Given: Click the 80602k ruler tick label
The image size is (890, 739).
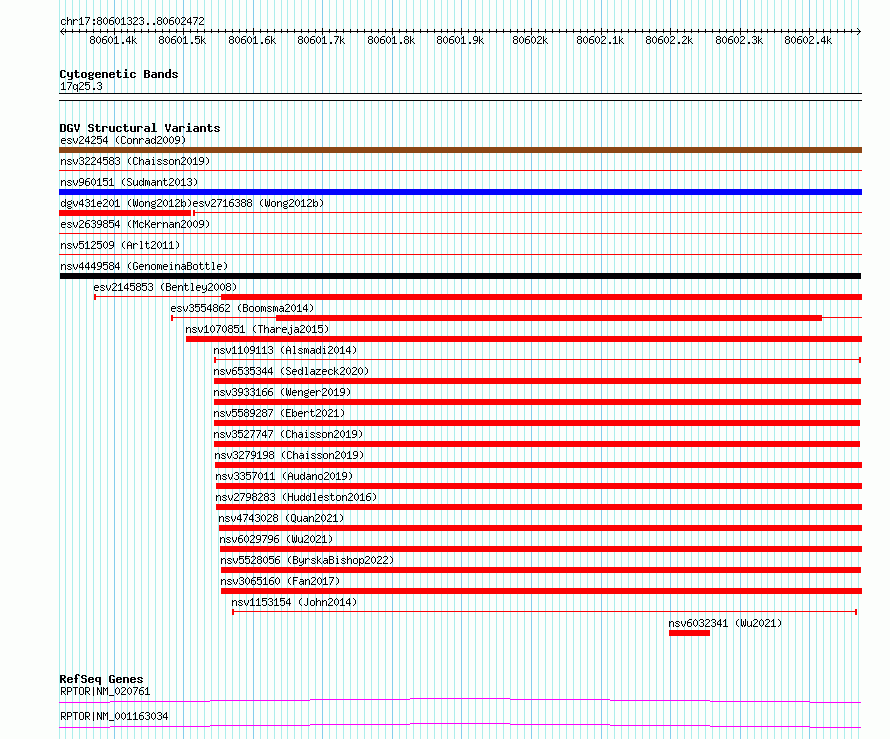Looking at the screenshot, I should pyautogui.click(x=530, y=40).
